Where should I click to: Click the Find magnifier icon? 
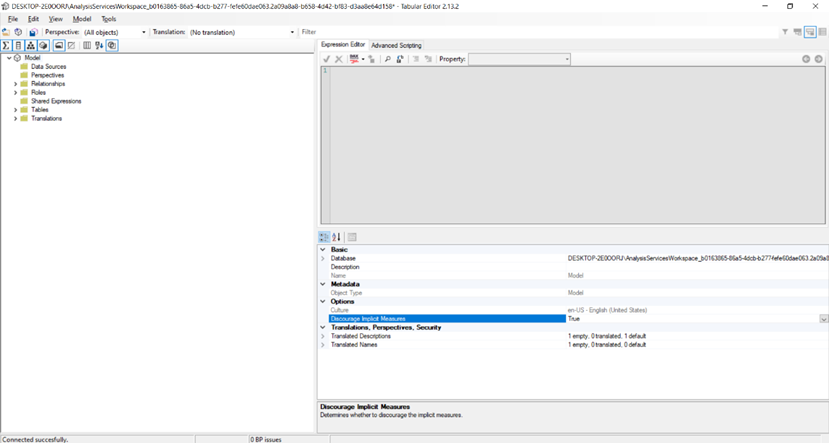click(x=388, y=59)
